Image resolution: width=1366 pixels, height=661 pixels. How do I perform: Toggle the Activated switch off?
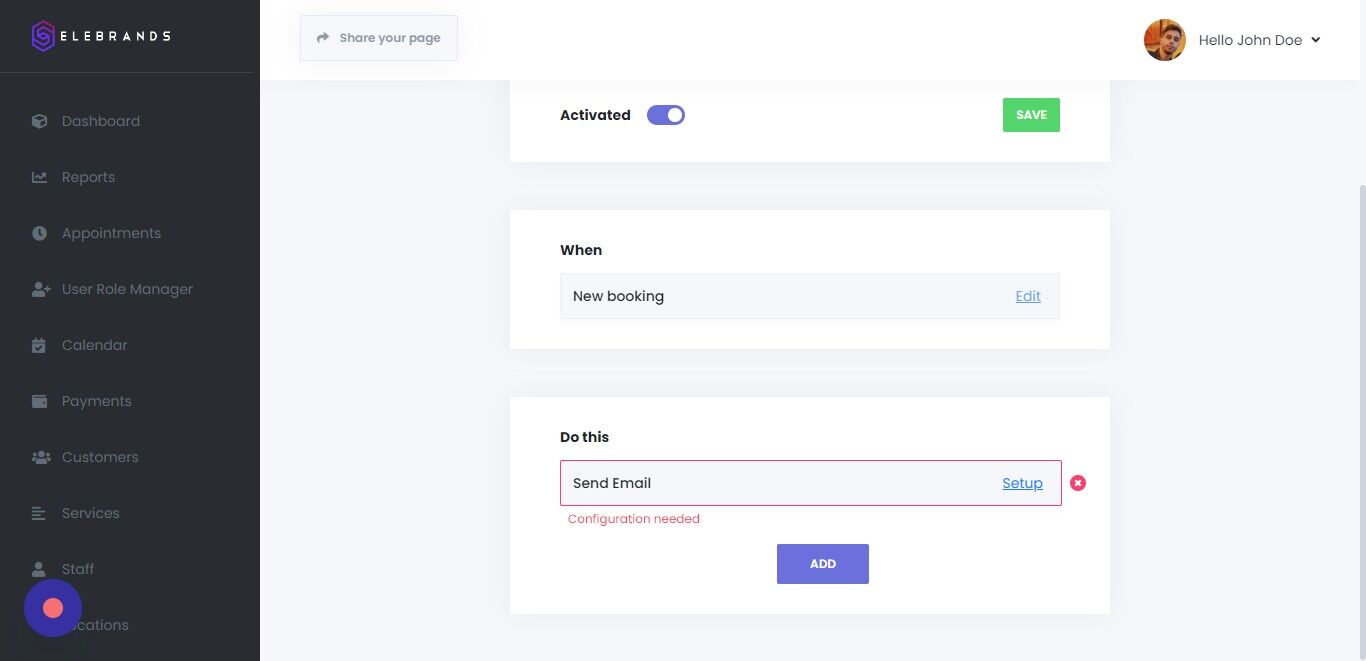coord(666,115)
